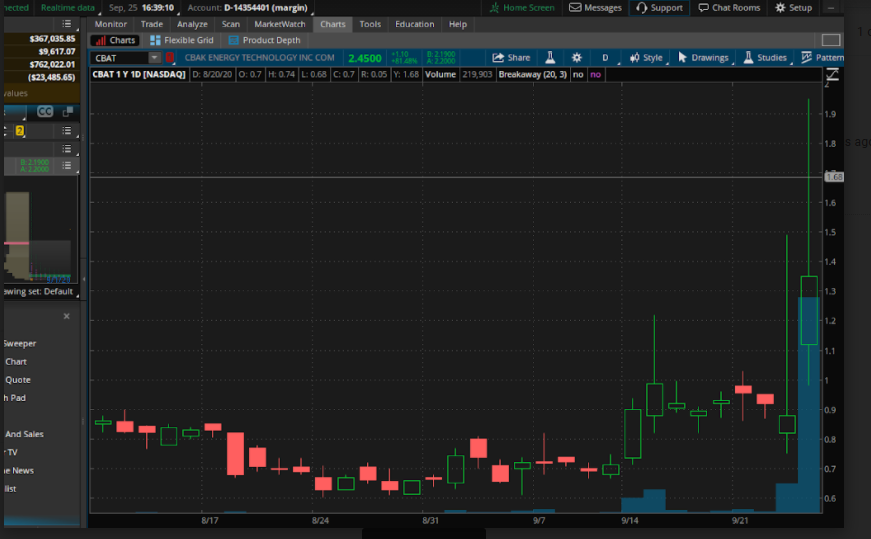Switch to the MarketWatch tab
Viewport: 871px width, 539px height.
[x=279, y=24]
